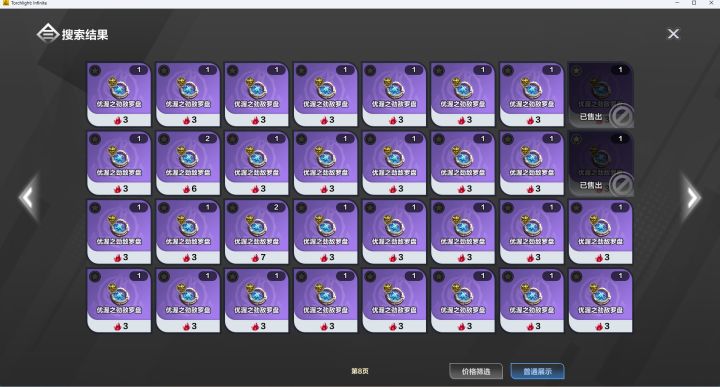
Task: Click the 搜索结果 heading logo icon
Action: coord(47,34)
